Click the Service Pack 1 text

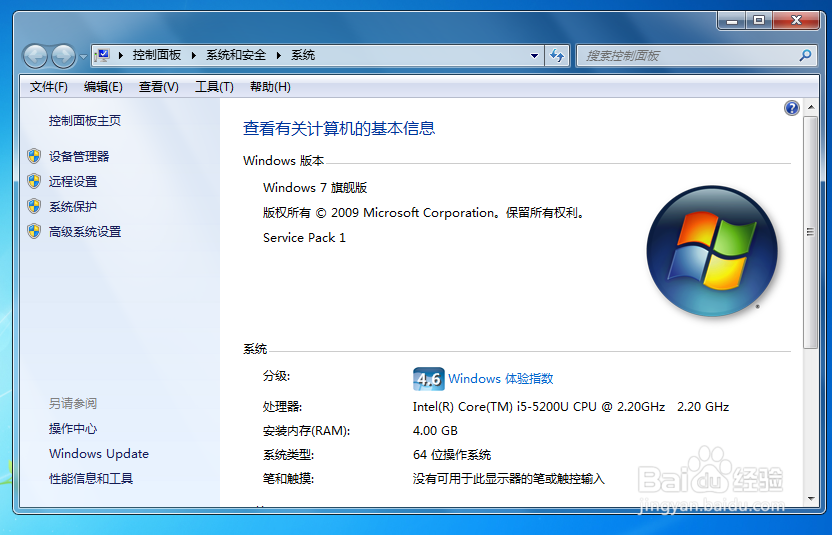pos(304,238)
